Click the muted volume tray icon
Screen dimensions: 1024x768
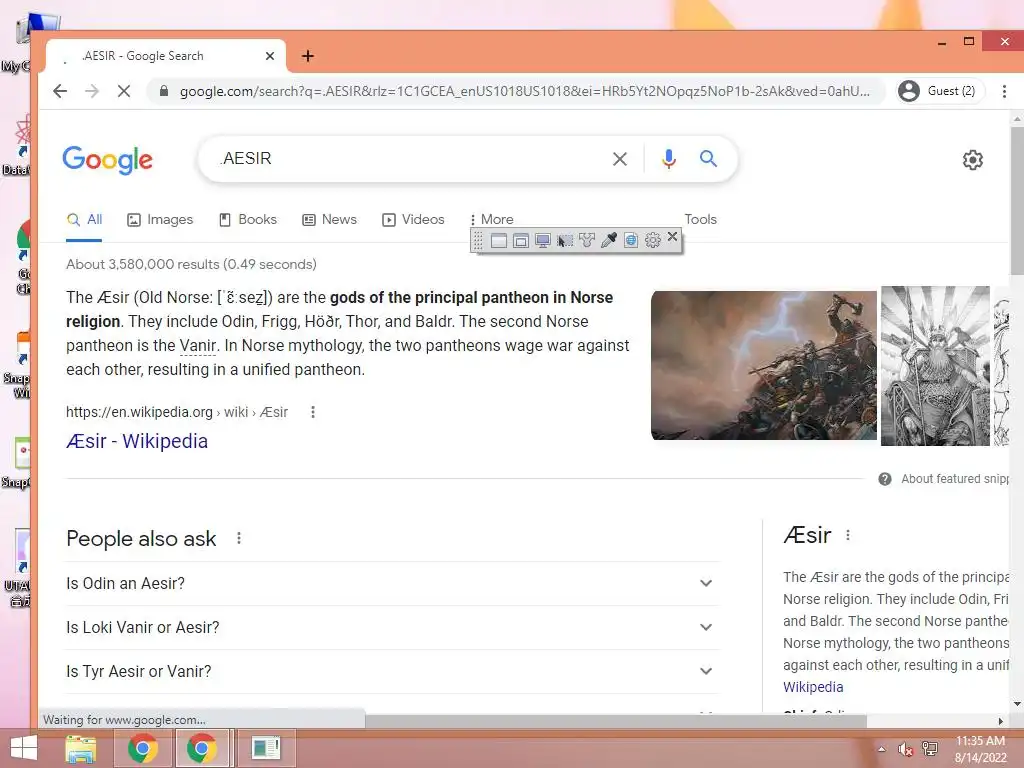click(x=905, y=749)
